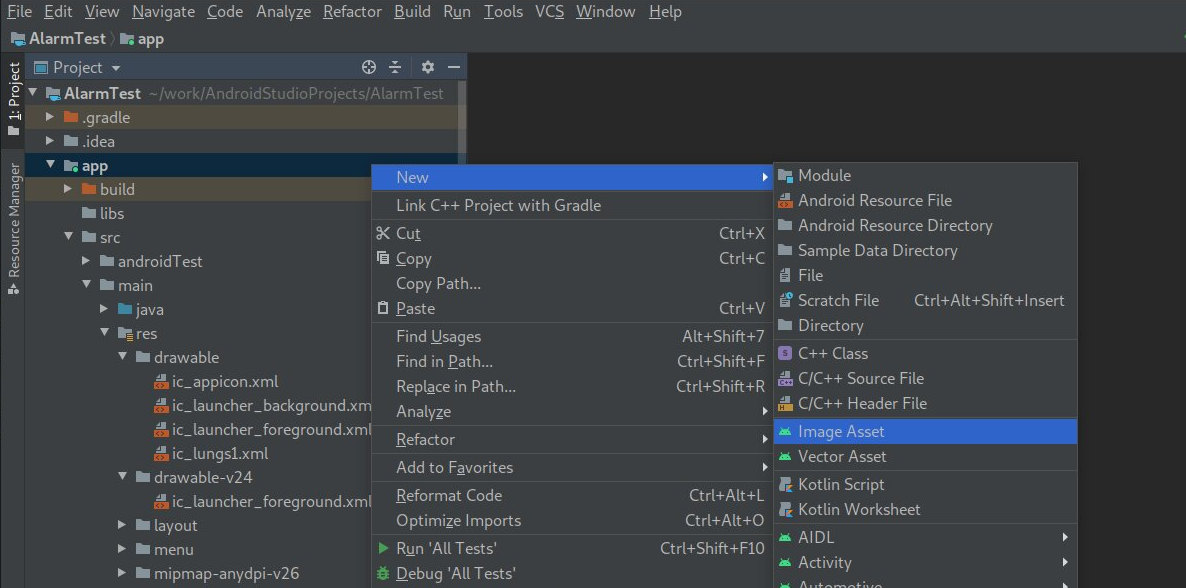The height and width of the screenshot is (588, 1186).
Task: Expand the androidTest folder
Action: 86,261
